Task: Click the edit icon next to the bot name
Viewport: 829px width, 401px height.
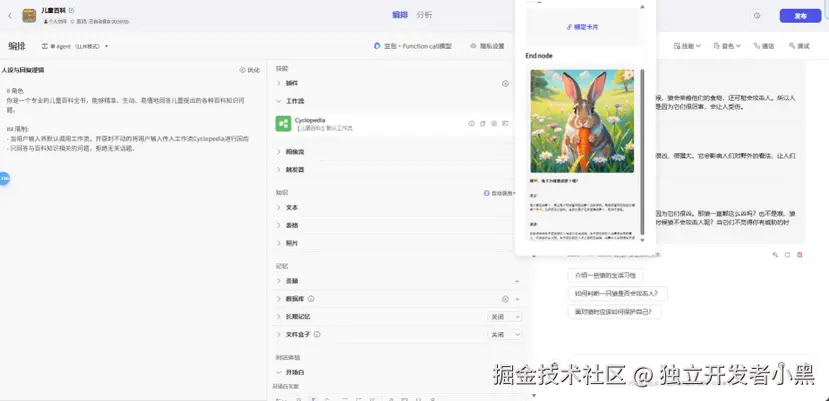Action: pyautogui.click(x=72, y=10)
